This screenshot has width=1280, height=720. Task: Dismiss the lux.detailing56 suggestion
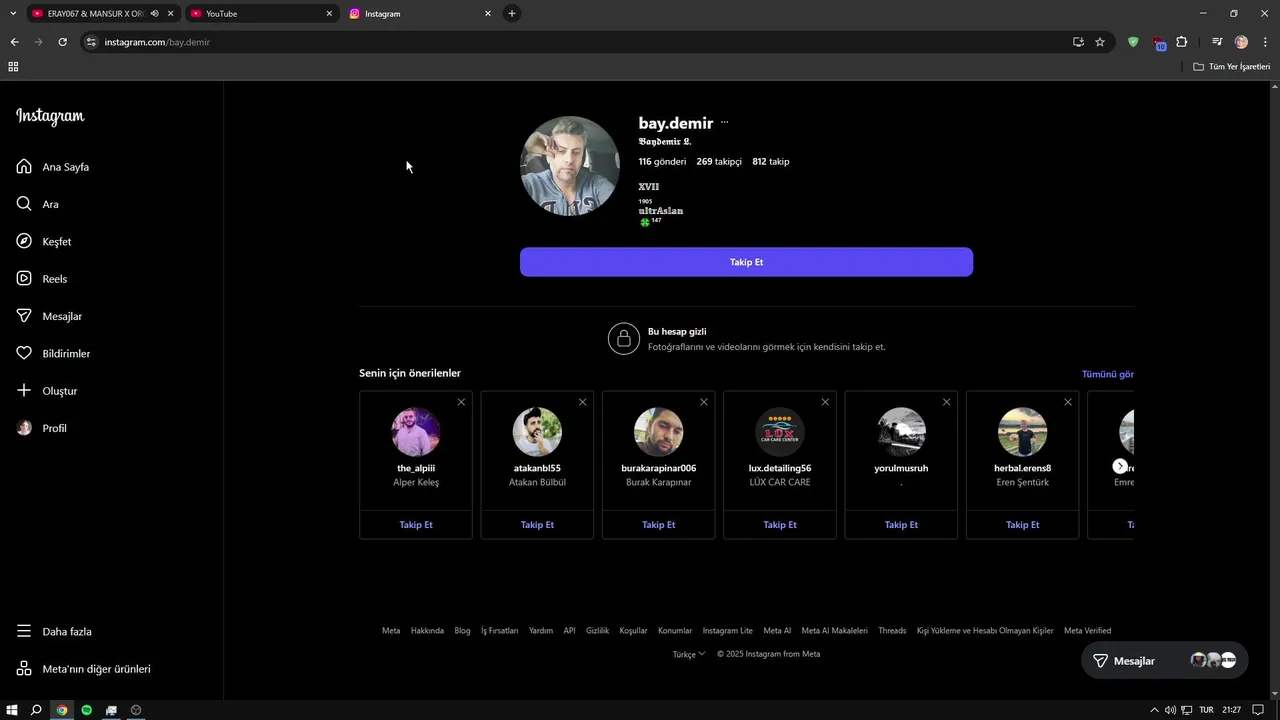pos(825,402)
